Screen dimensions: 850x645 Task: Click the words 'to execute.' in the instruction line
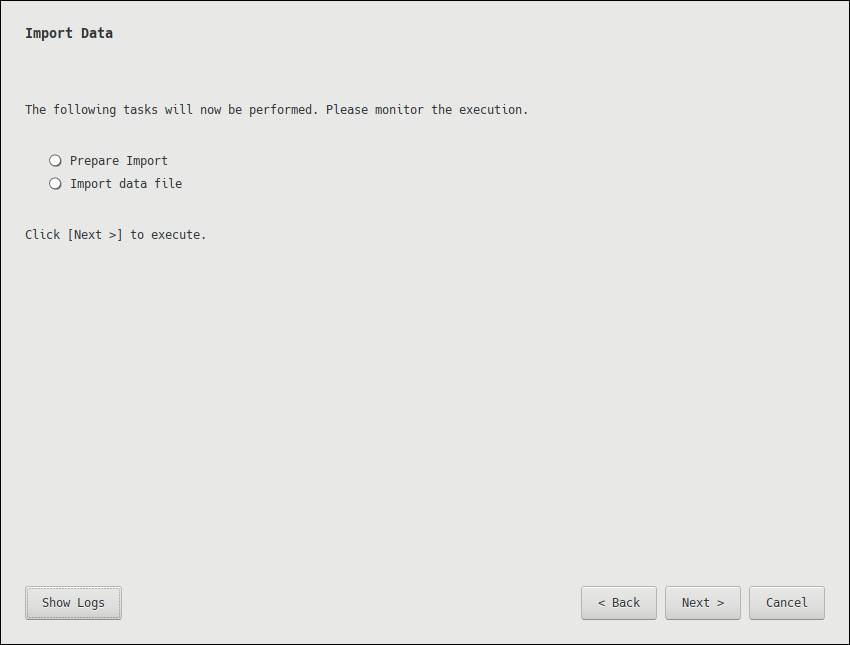pyautogui.click(x=168, y=235)
